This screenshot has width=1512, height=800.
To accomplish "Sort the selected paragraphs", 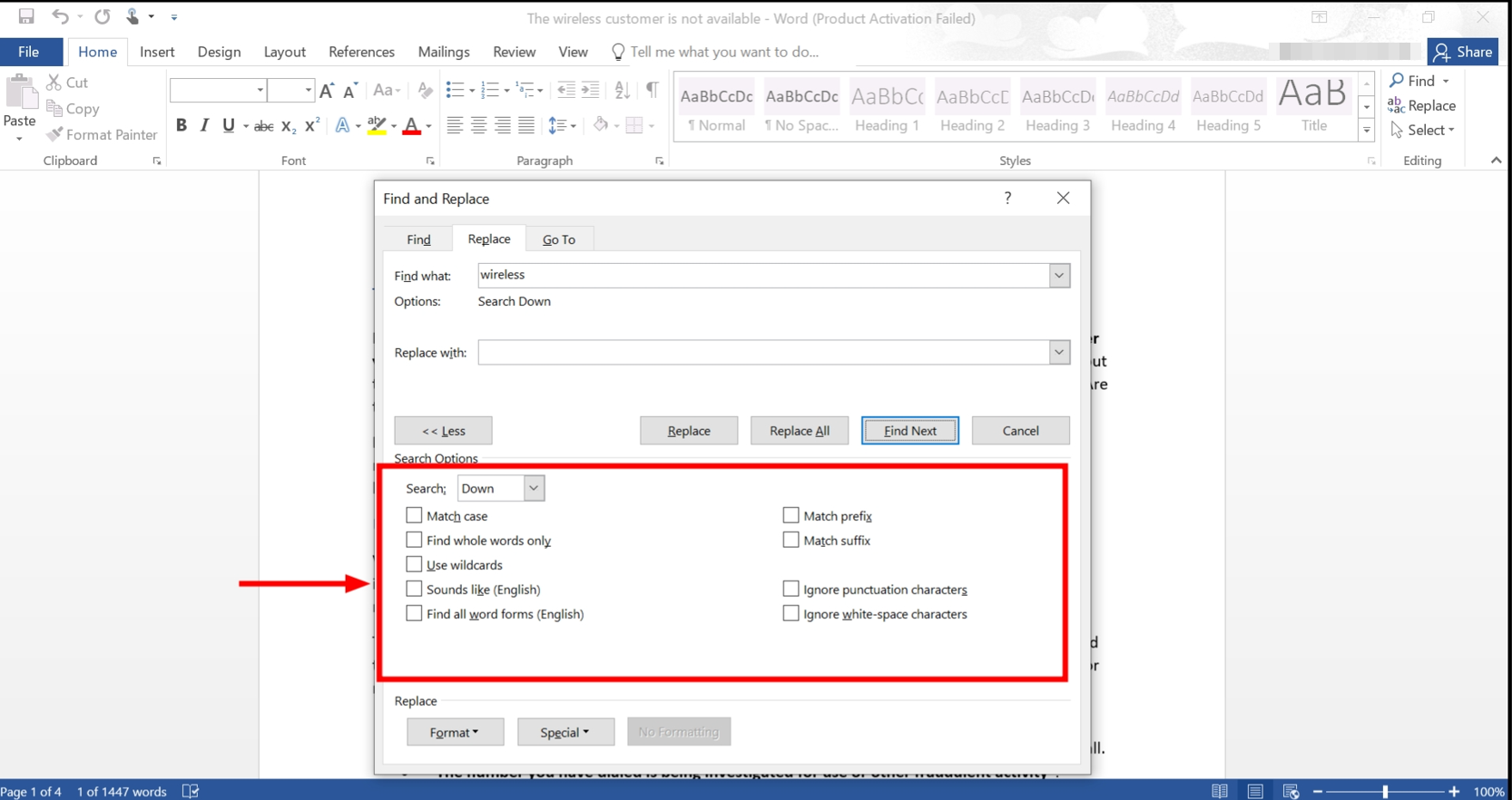I will pyautogui.click(x=622, y=90).
